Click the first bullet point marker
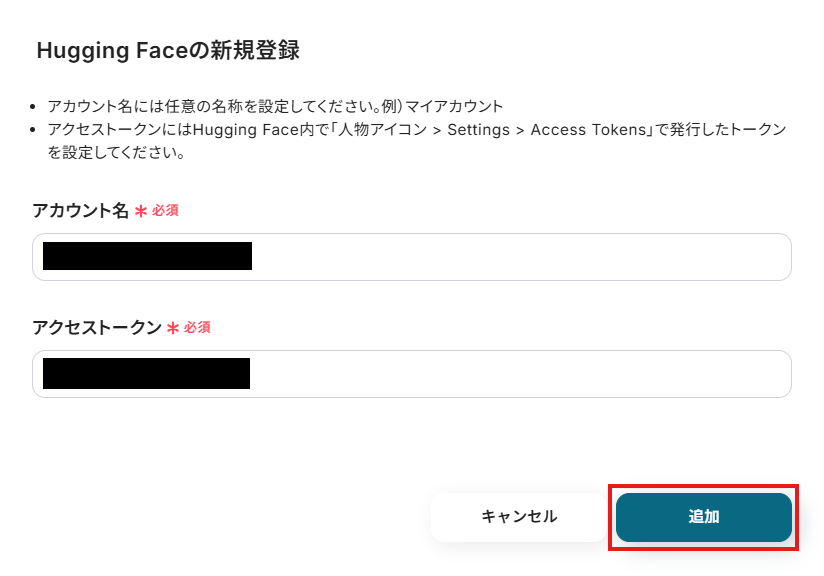824x576 pixels. point(34,106)
